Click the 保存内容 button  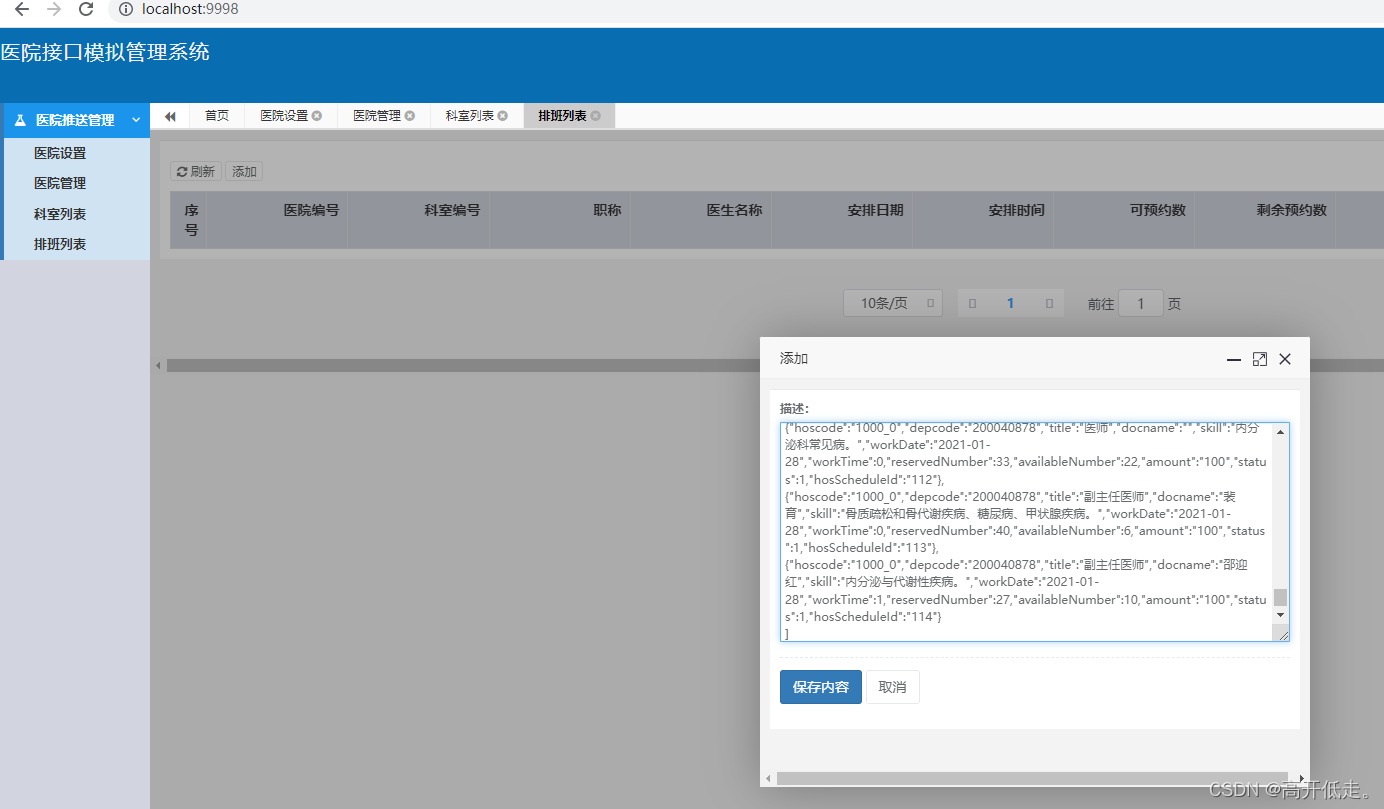[x=820, y=687]
